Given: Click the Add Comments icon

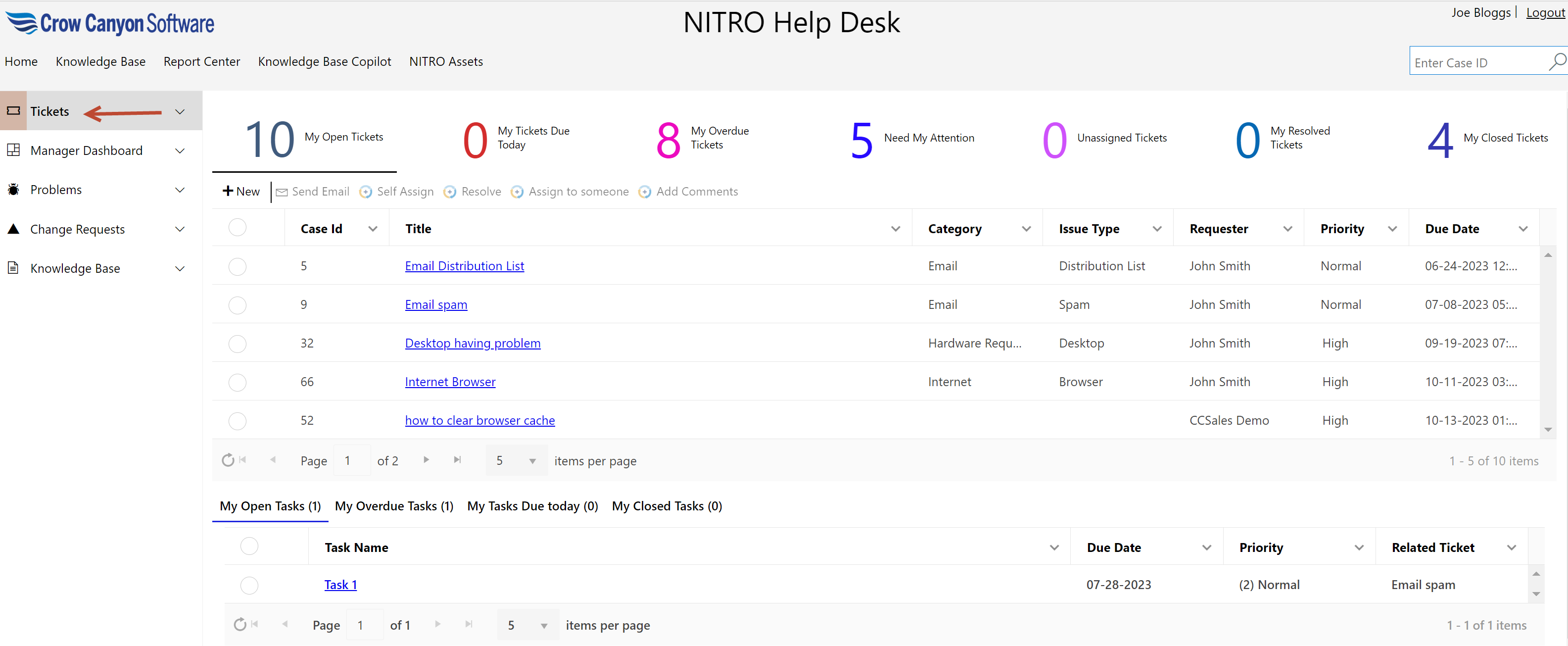Looking at the screenshot, I should [x=645, y=192].
